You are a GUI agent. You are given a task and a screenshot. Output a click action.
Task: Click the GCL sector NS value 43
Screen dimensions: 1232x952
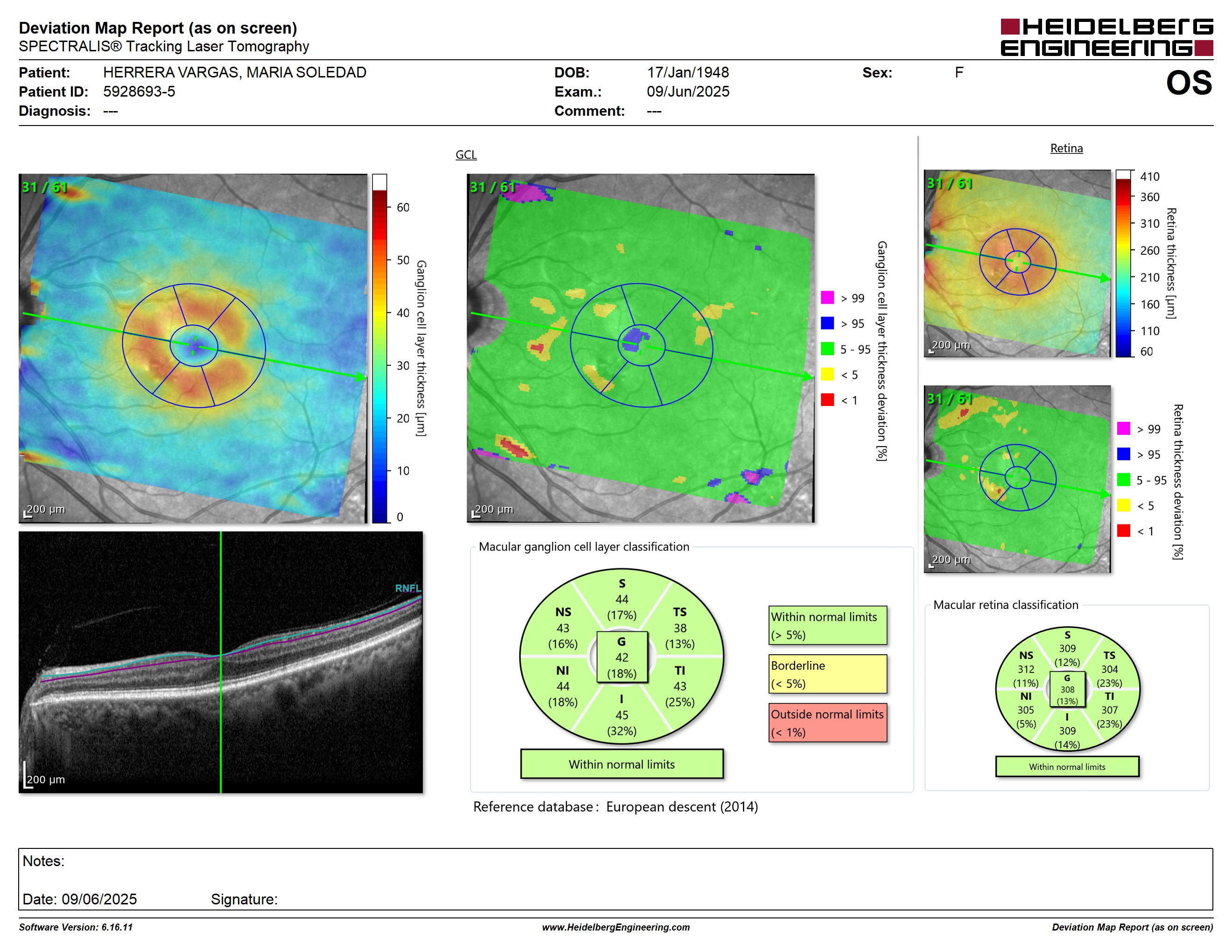tap(563, 628)
